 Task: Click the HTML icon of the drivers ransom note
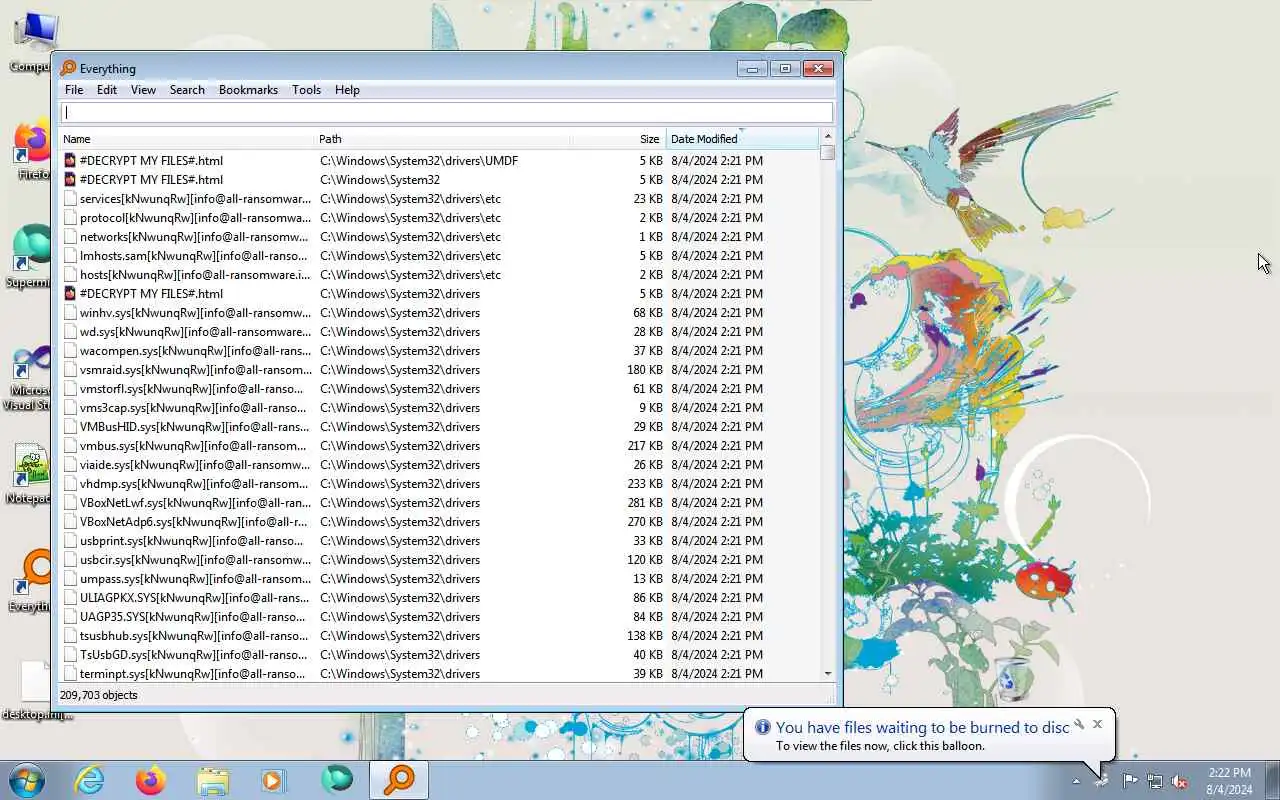point(70,293)
